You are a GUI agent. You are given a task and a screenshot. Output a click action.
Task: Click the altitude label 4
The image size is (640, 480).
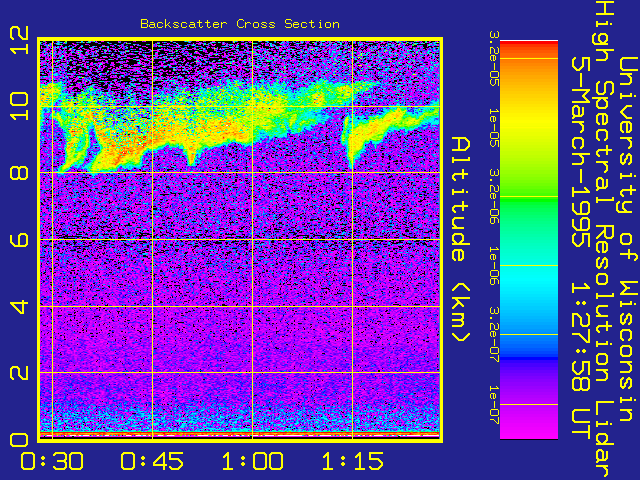click(19, 307)
